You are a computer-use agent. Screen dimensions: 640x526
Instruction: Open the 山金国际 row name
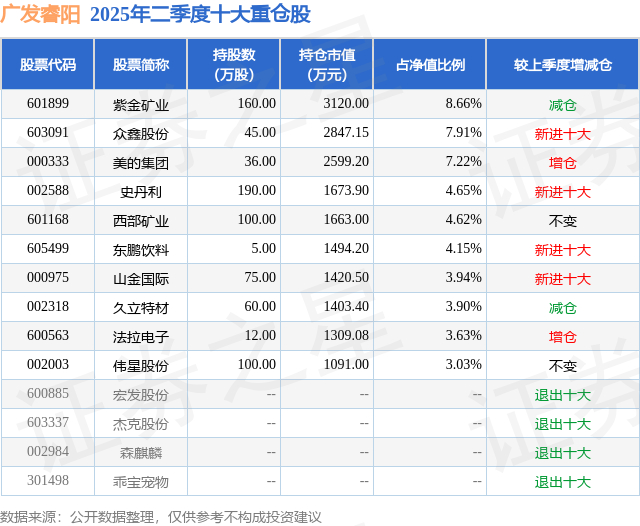(141, 279)
